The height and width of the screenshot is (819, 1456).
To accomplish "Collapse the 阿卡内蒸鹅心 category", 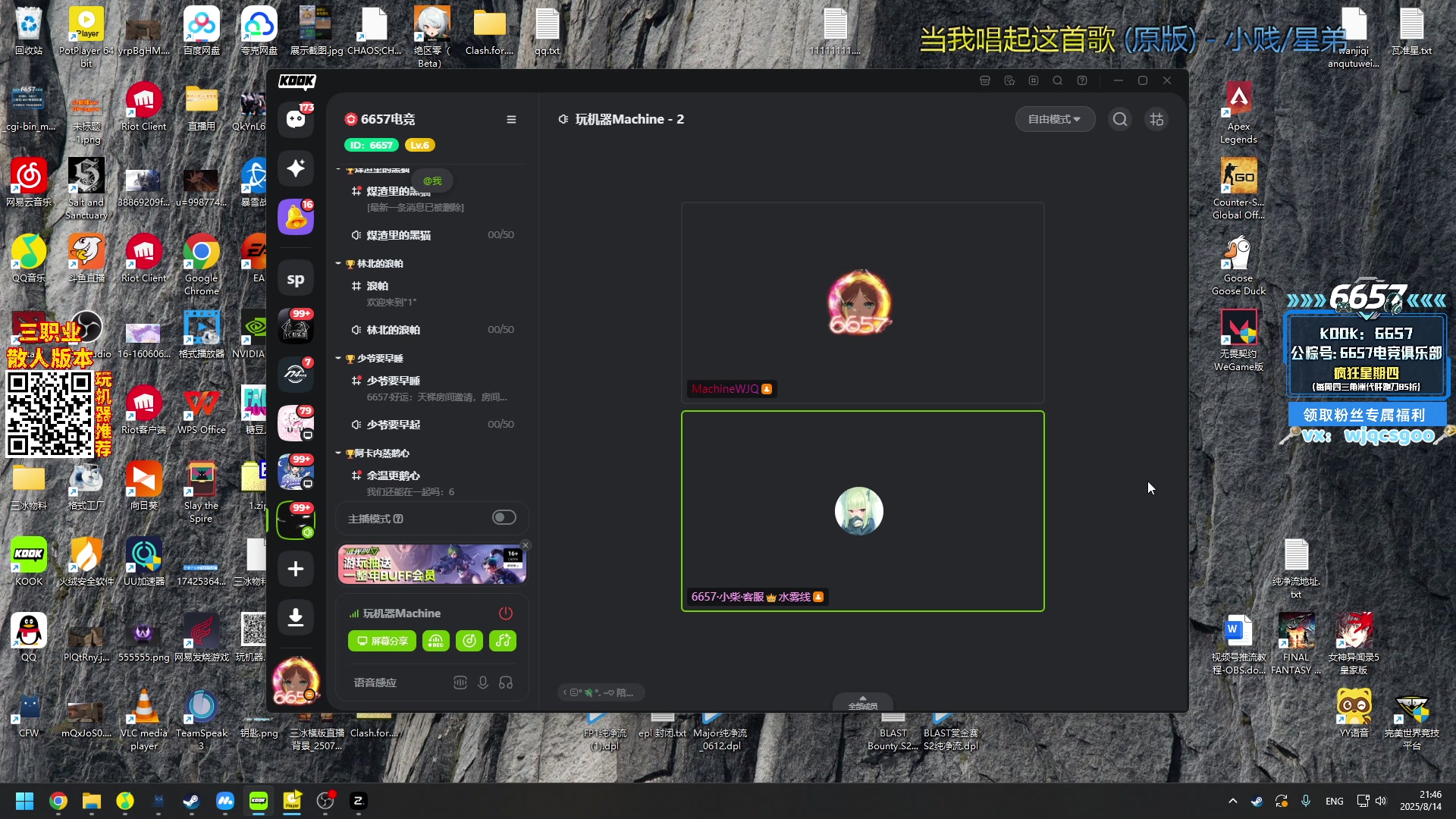I will (338, 453).
